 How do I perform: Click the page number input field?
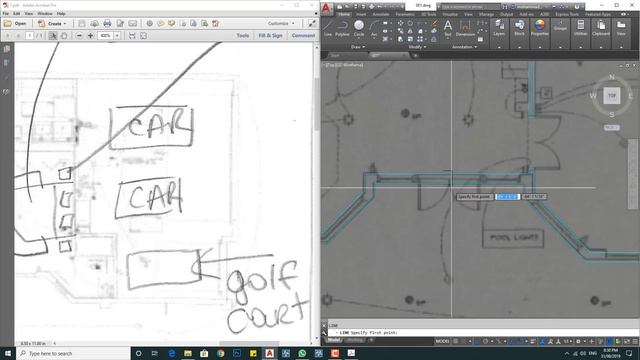(x=29, y=36)
